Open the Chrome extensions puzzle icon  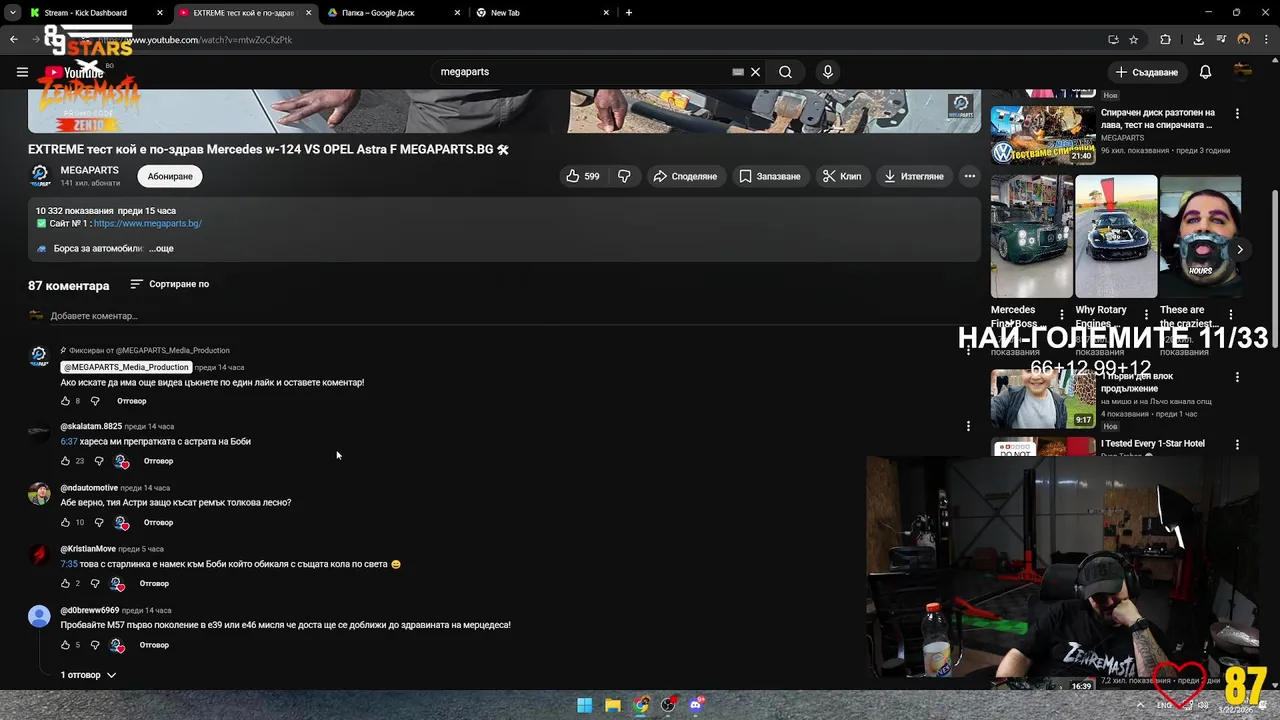coord(1165,40)
